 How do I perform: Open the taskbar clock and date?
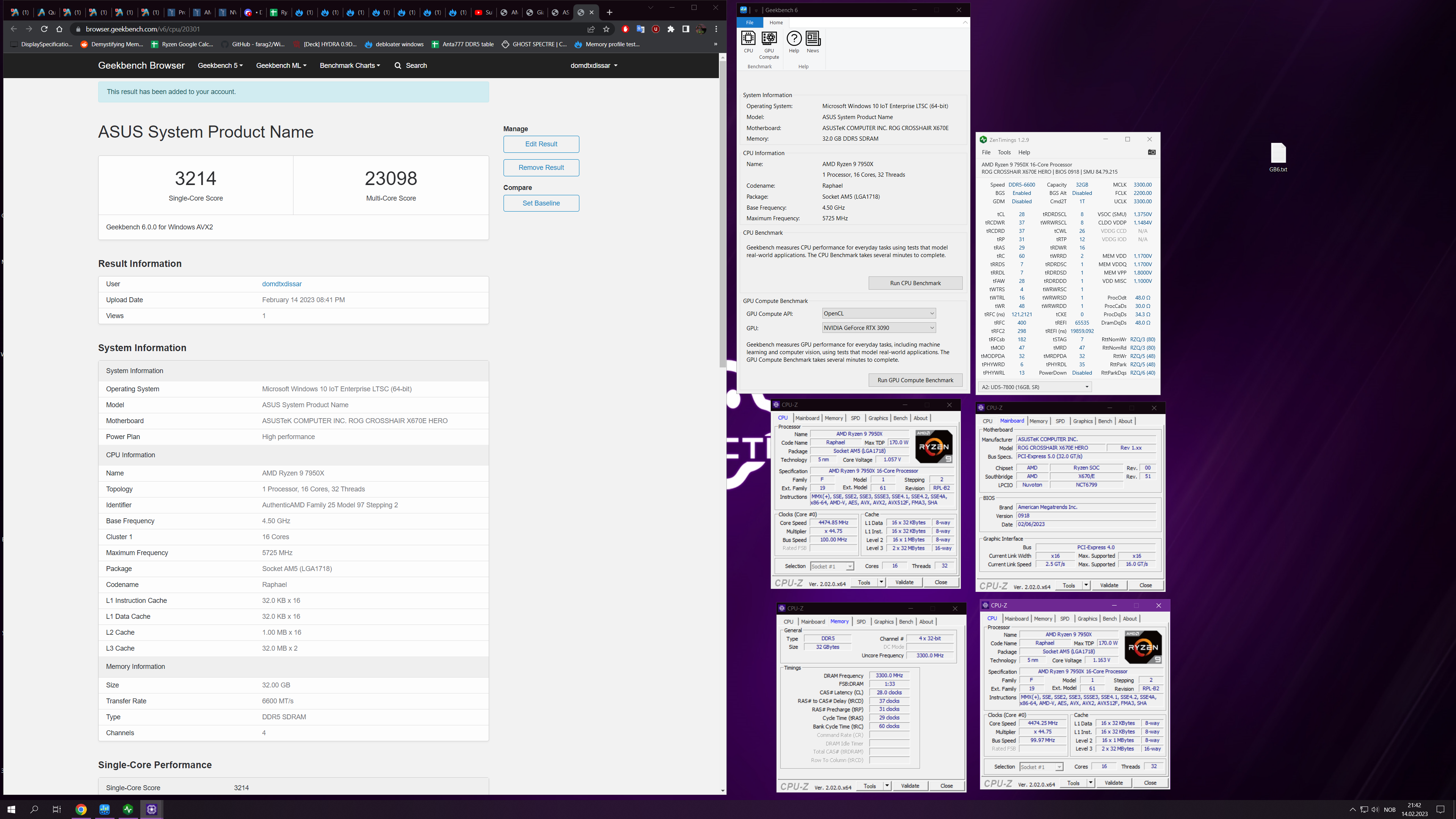[1414, 810]
